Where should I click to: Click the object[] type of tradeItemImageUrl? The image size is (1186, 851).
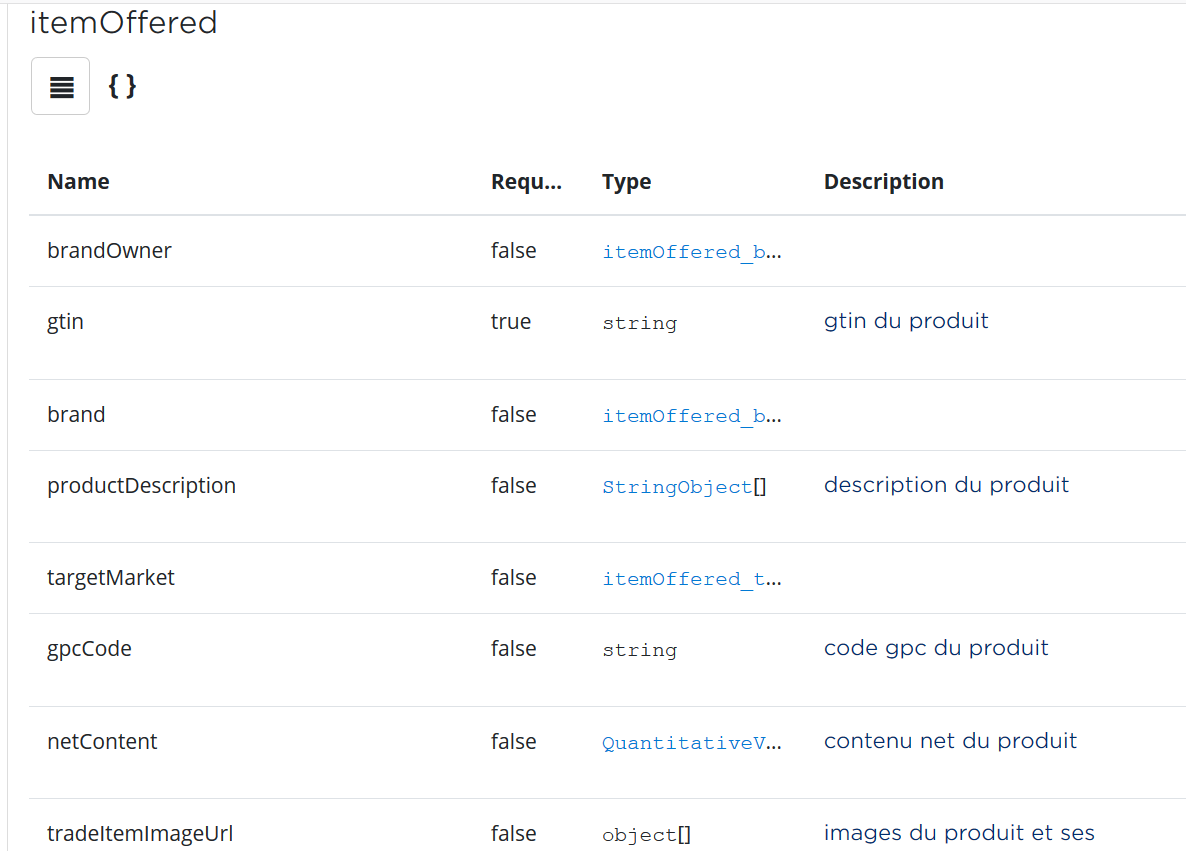click(x=646, y=835)
